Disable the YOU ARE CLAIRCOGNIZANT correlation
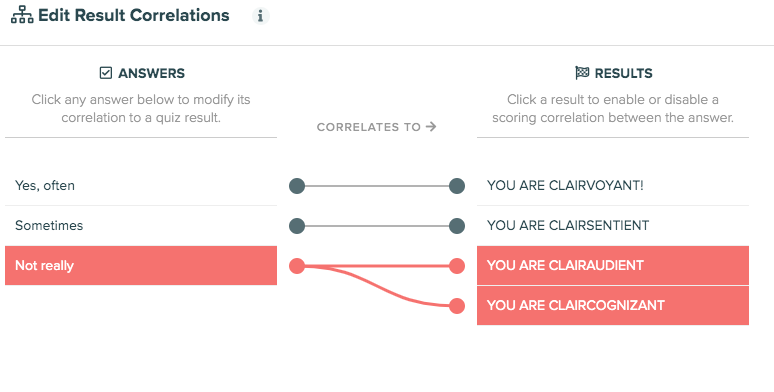Viewport: 774px width, 392px height. pyautogui.click(x=613, y=306)
